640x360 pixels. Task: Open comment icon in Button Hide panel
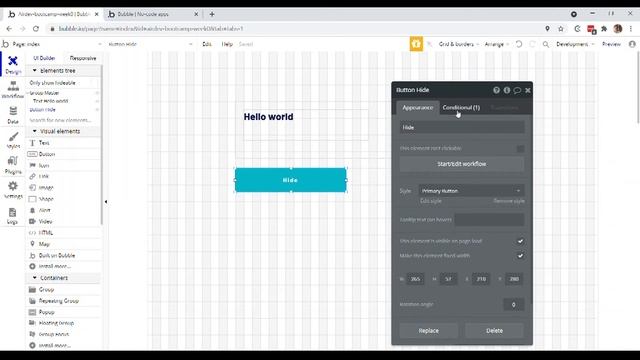point(517,90)
